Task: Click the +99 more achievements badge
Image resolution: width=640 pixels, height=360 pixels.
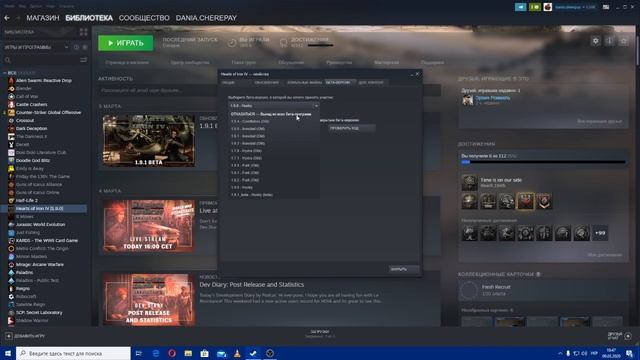Action: pos(600,233)
